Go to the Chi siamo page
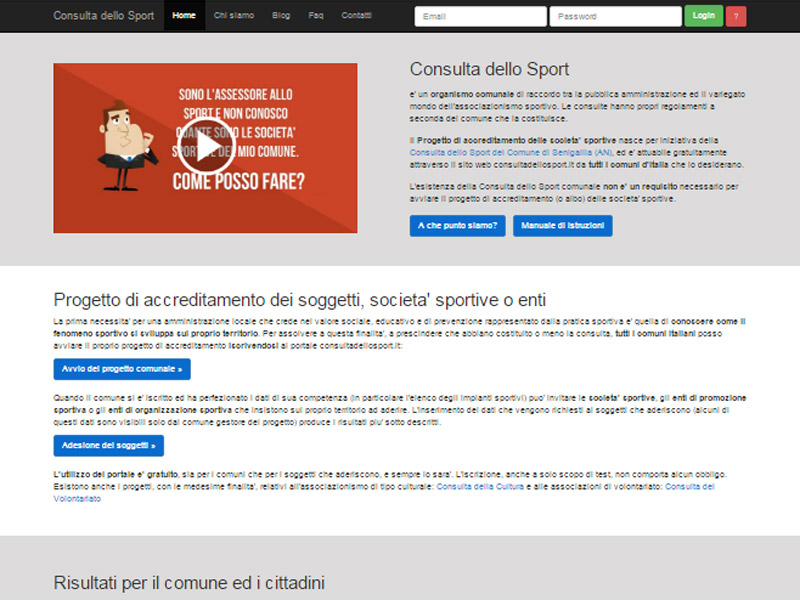 point(233,16)
